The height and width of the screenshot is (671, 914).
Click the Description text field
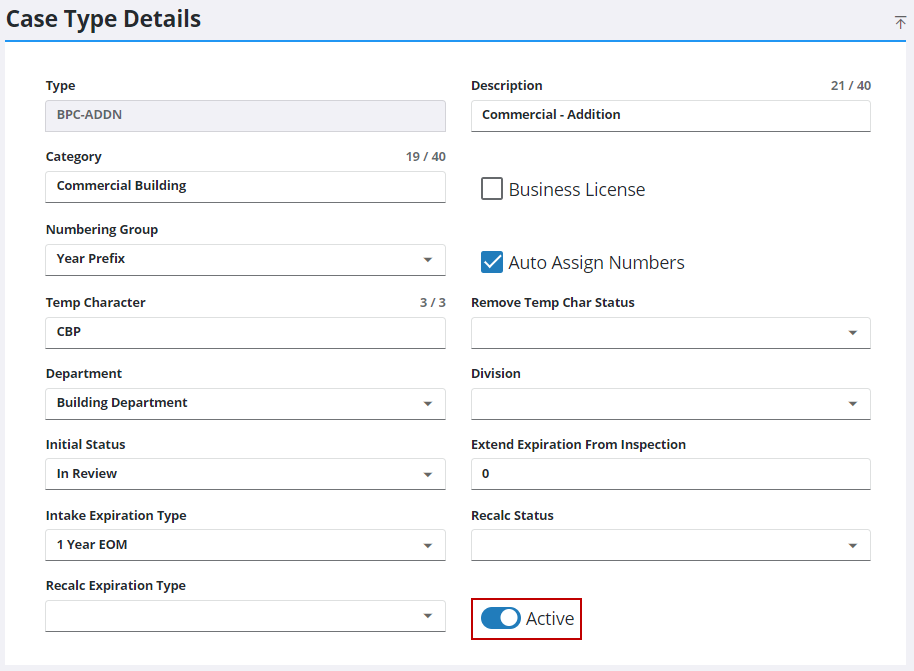(670, 115)
